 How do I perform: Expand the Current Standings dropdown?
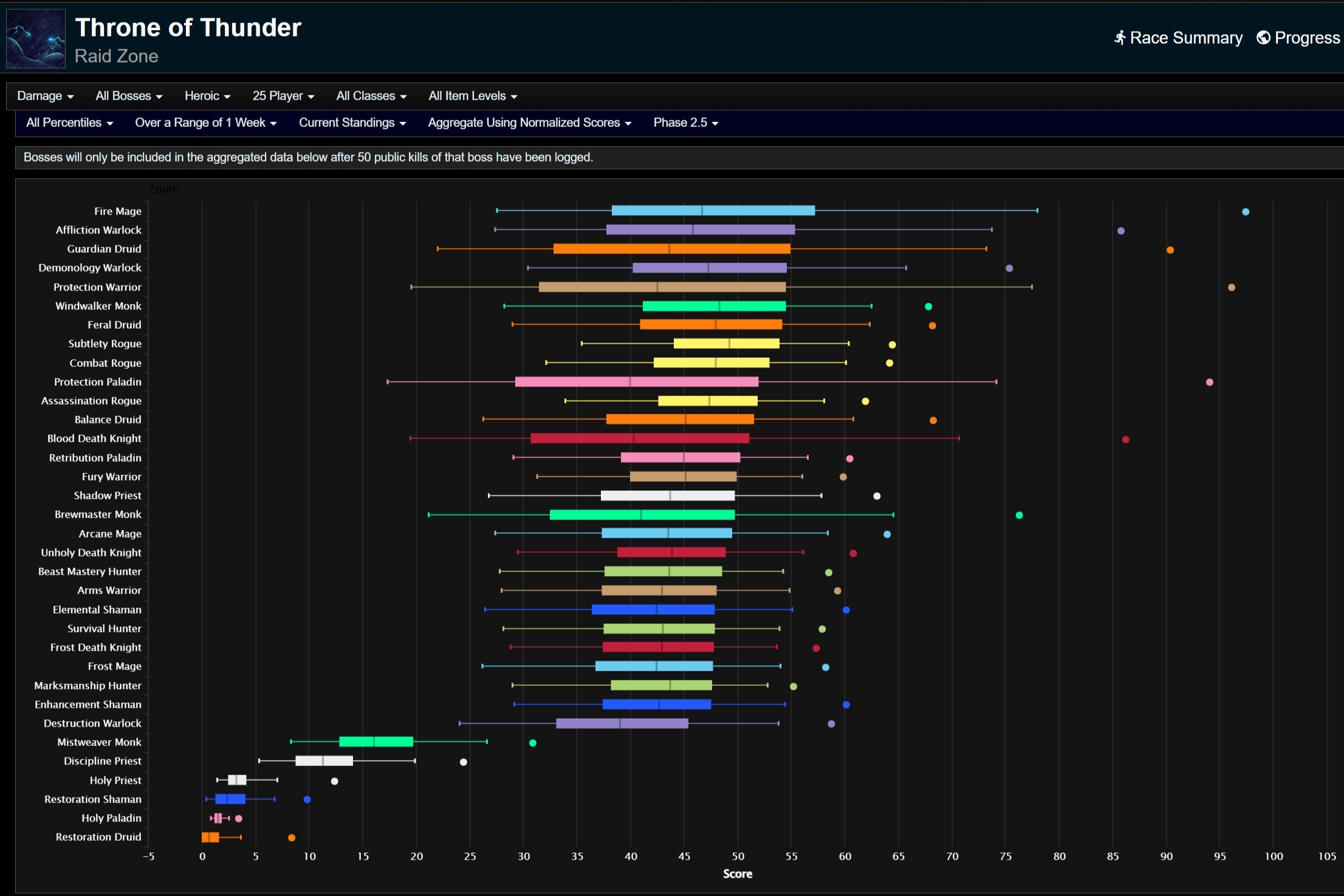352,123
